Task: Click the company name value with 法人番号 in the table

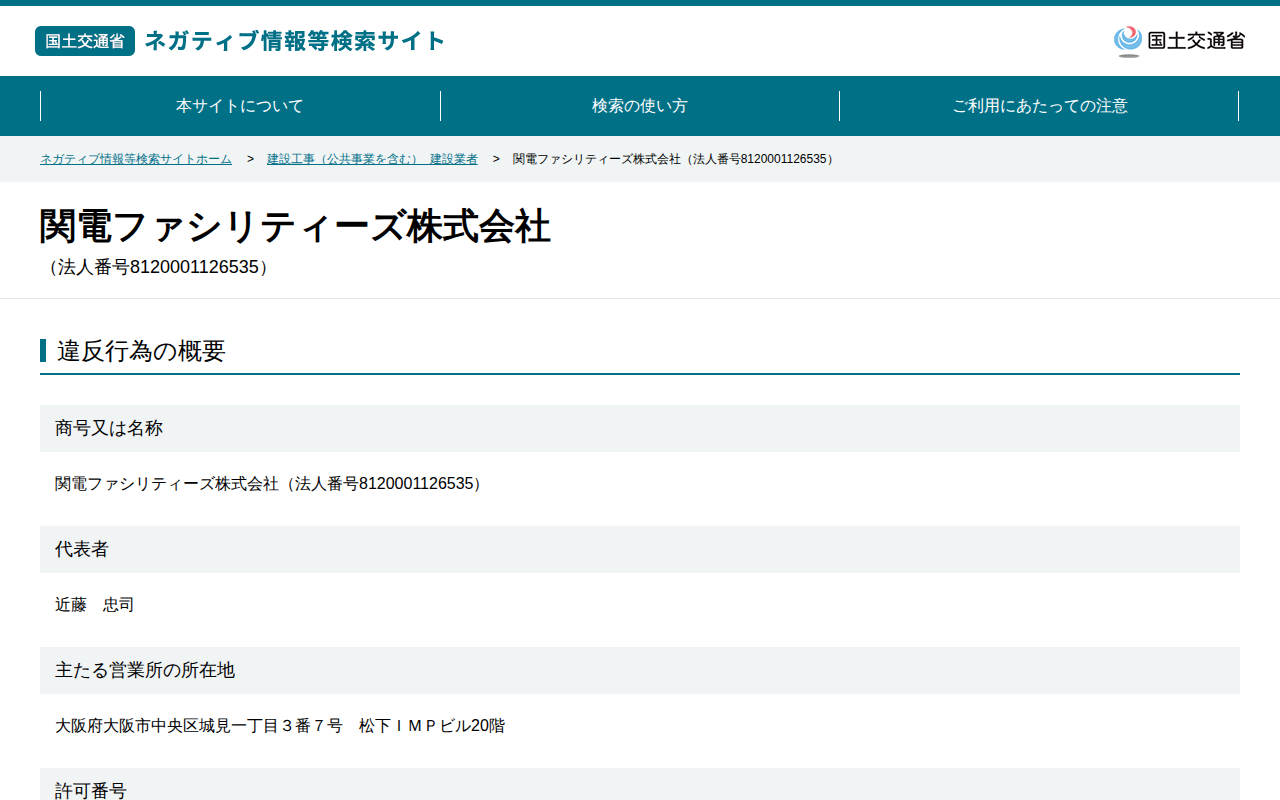Action: click(271, 484)
